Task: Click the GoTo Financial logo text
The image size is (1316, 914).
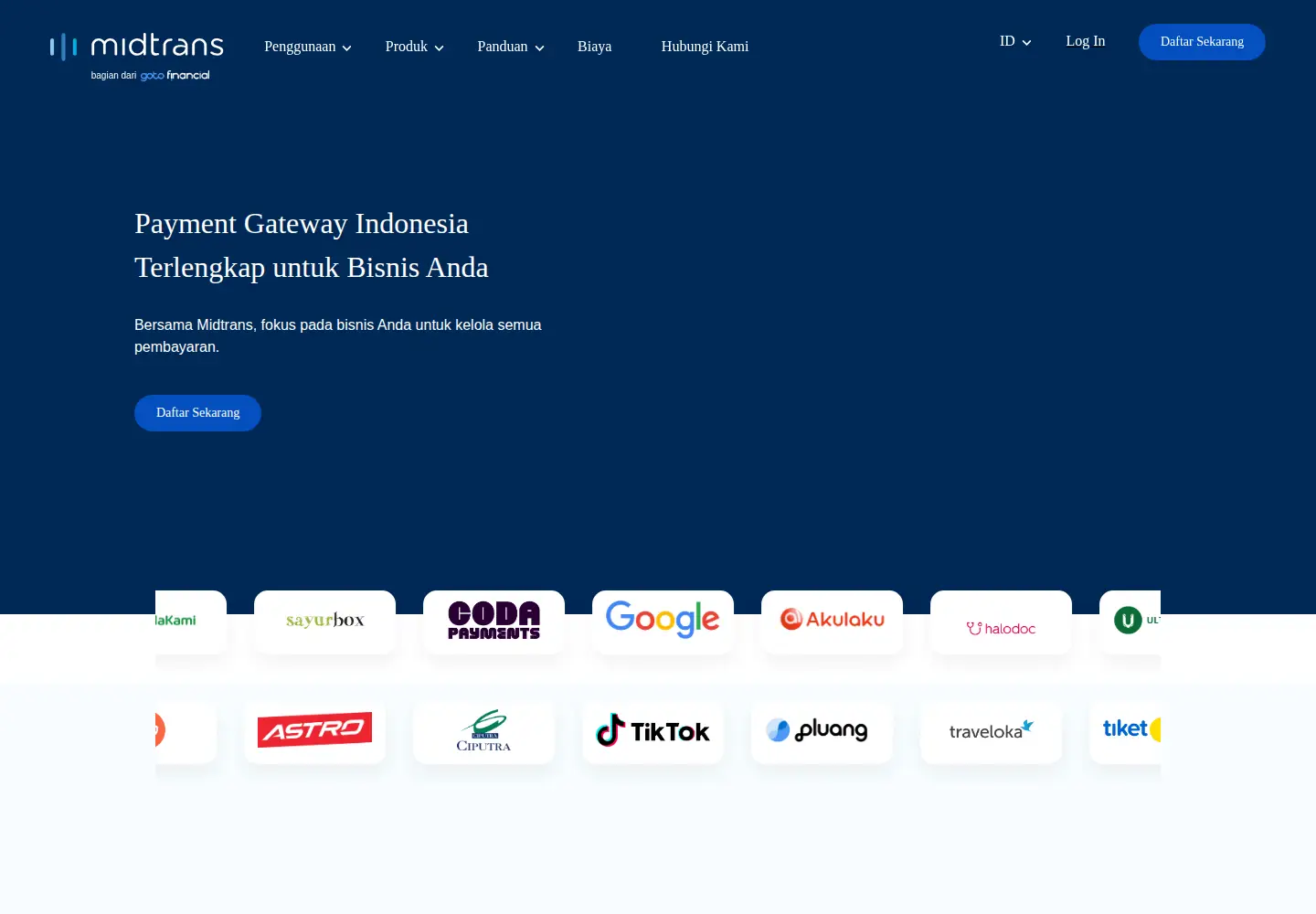Action: tap(175, 76)
